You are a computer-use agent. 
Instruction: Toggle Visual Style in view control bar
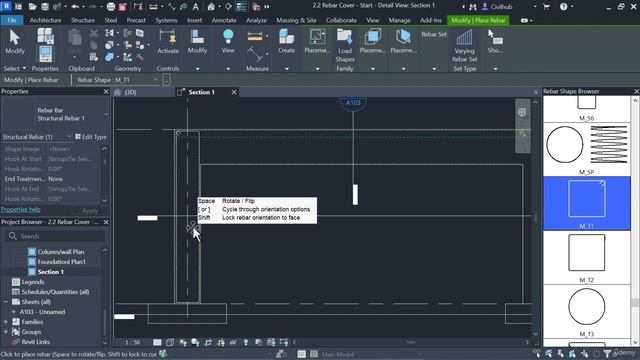170,342
